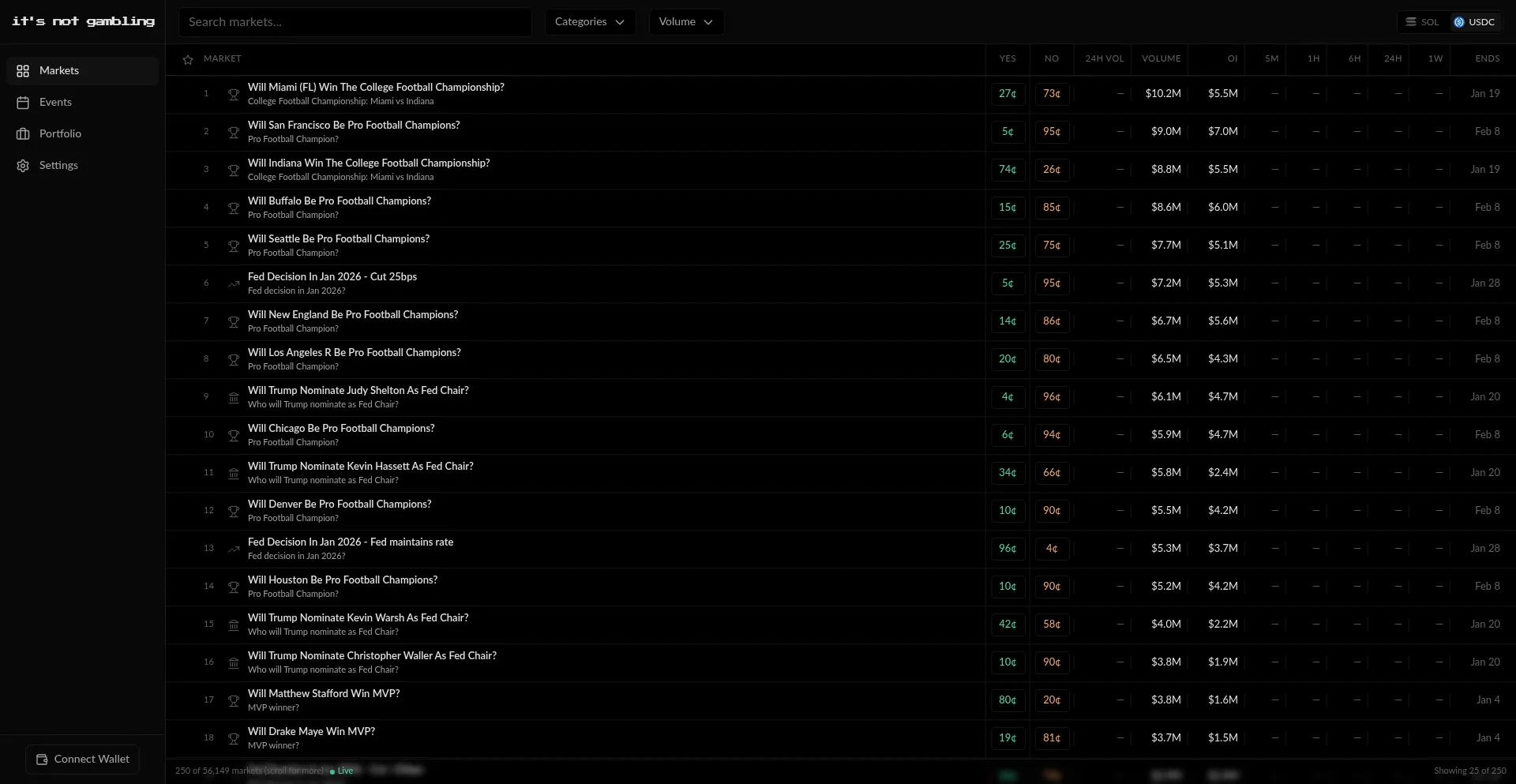Go to the Events section

[55, 103]
